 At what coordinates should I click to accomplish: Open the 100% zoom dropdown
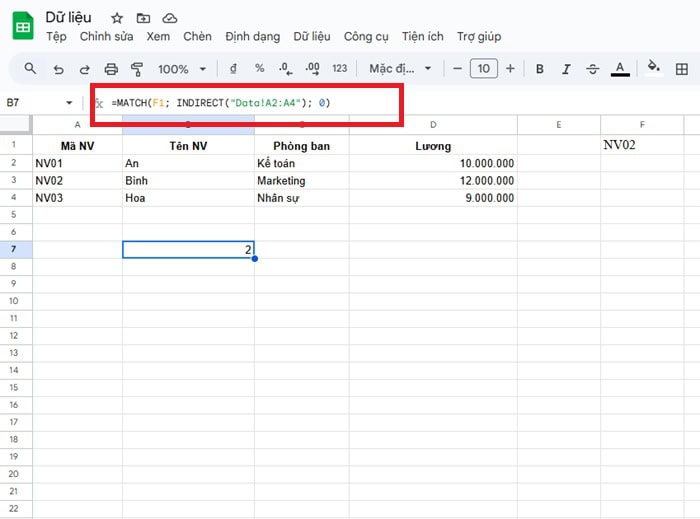point(182,69)
